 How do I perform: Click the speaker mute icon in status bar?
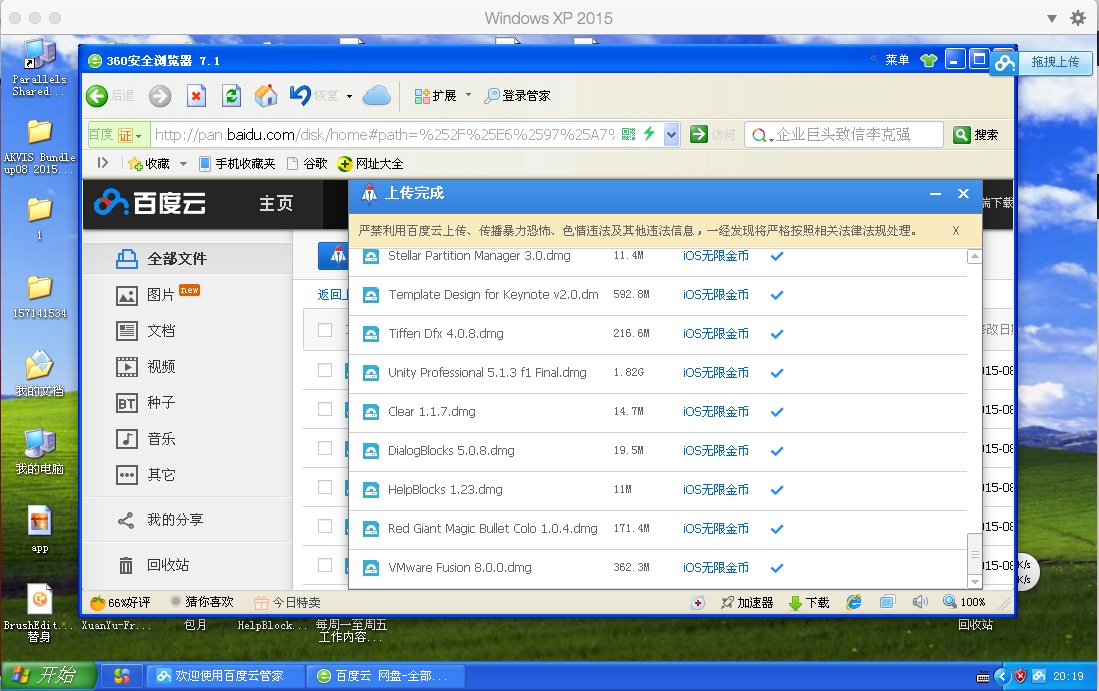pyautogui.click(x=920, y=602)
